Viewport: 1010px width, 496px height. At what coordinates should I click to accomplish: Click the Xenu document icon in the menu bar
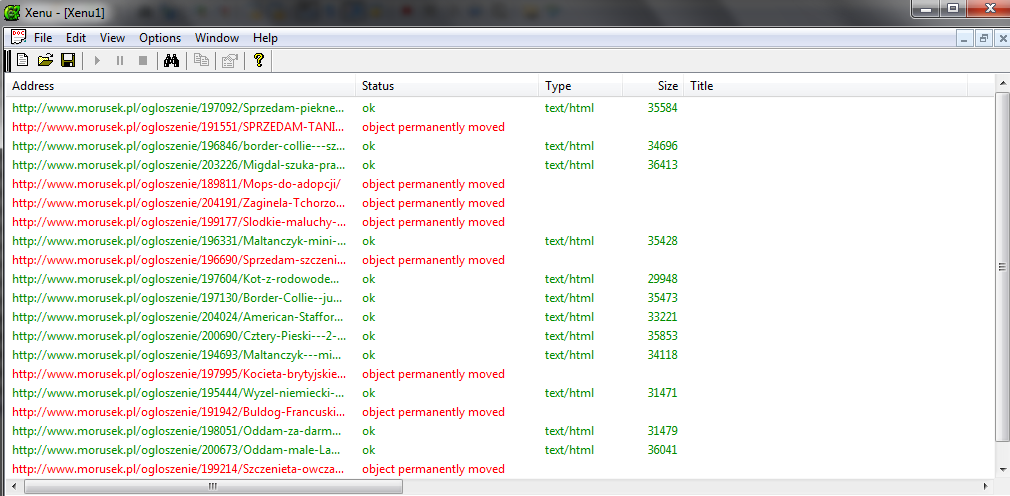tap(18, 37)
